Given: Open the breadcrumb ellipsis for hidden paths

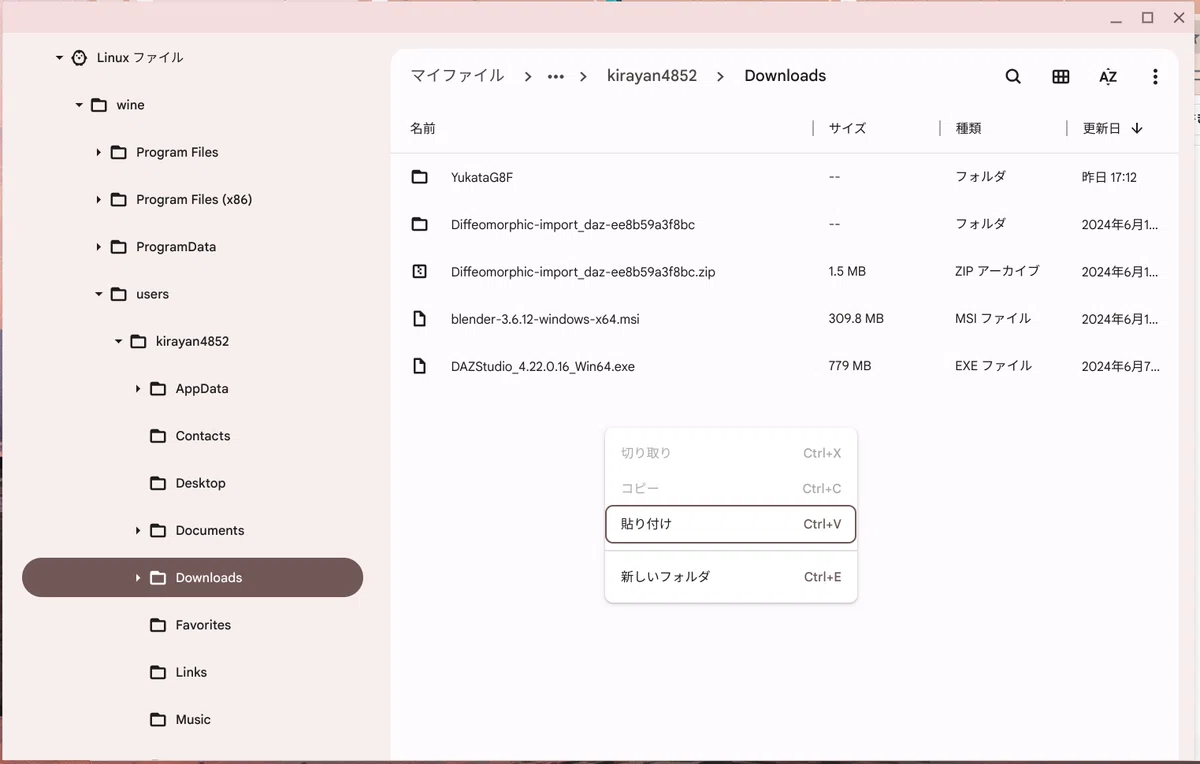Looking at the screenshot, I should tap(556, 77).
